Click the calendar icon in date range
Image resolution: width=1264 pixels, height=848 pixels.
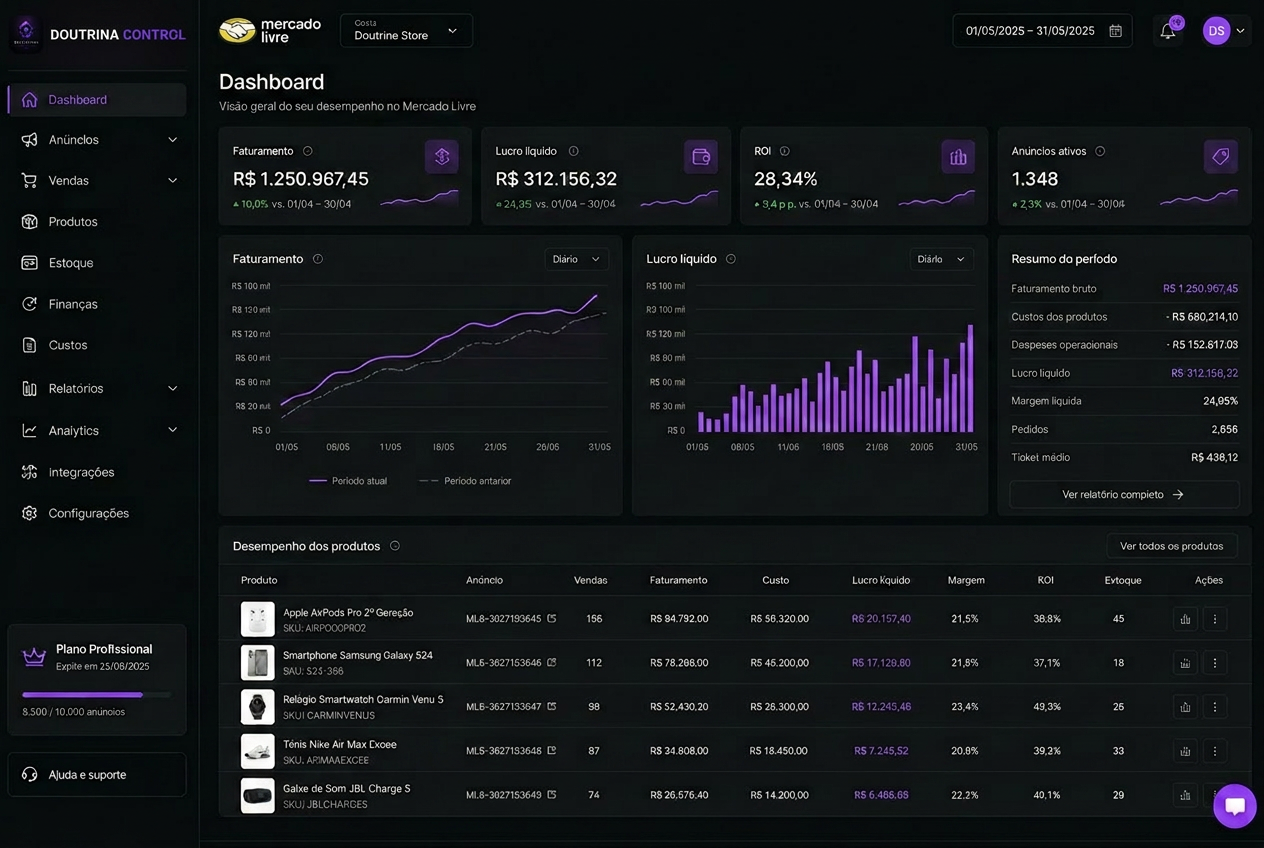tap(1115, 31)
